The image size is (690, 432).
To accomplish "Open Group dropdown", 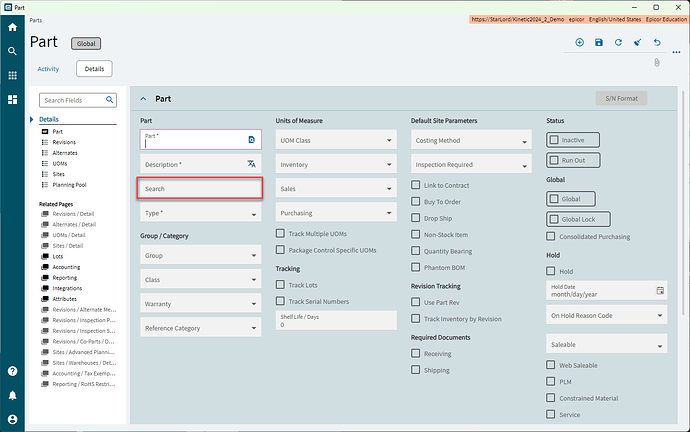I will [x=201, y=255].
